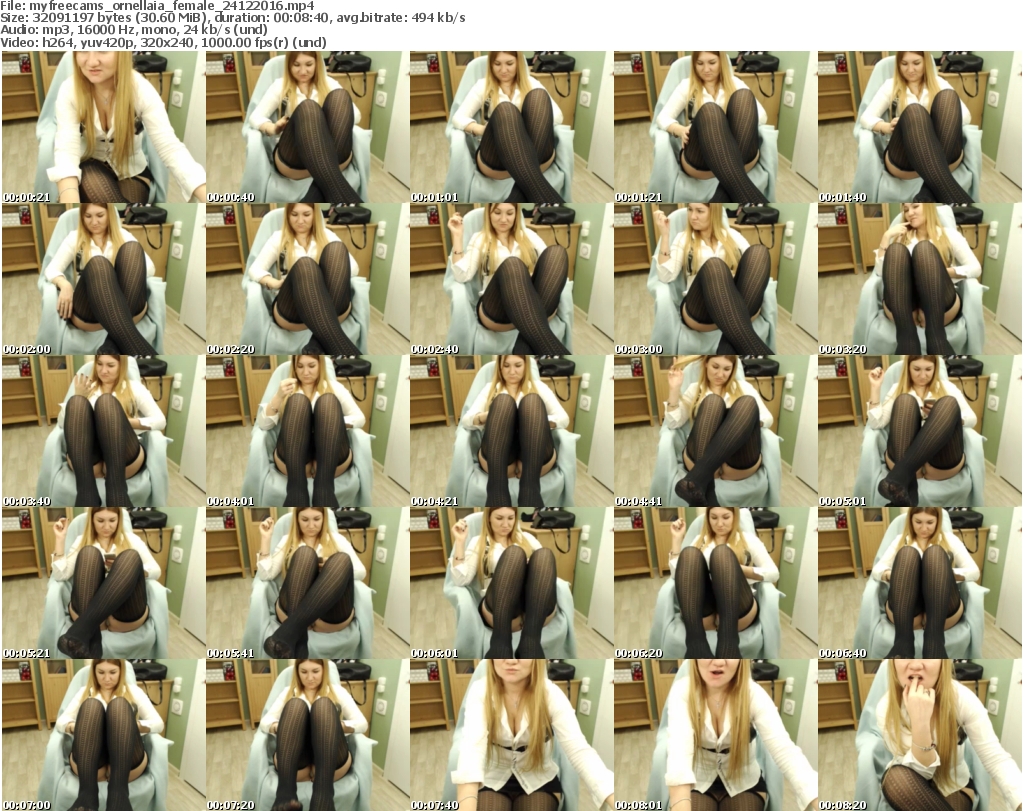Select the frame at 00:06:40
Screen dimensions: 1024x811
[x=920, y=583]
